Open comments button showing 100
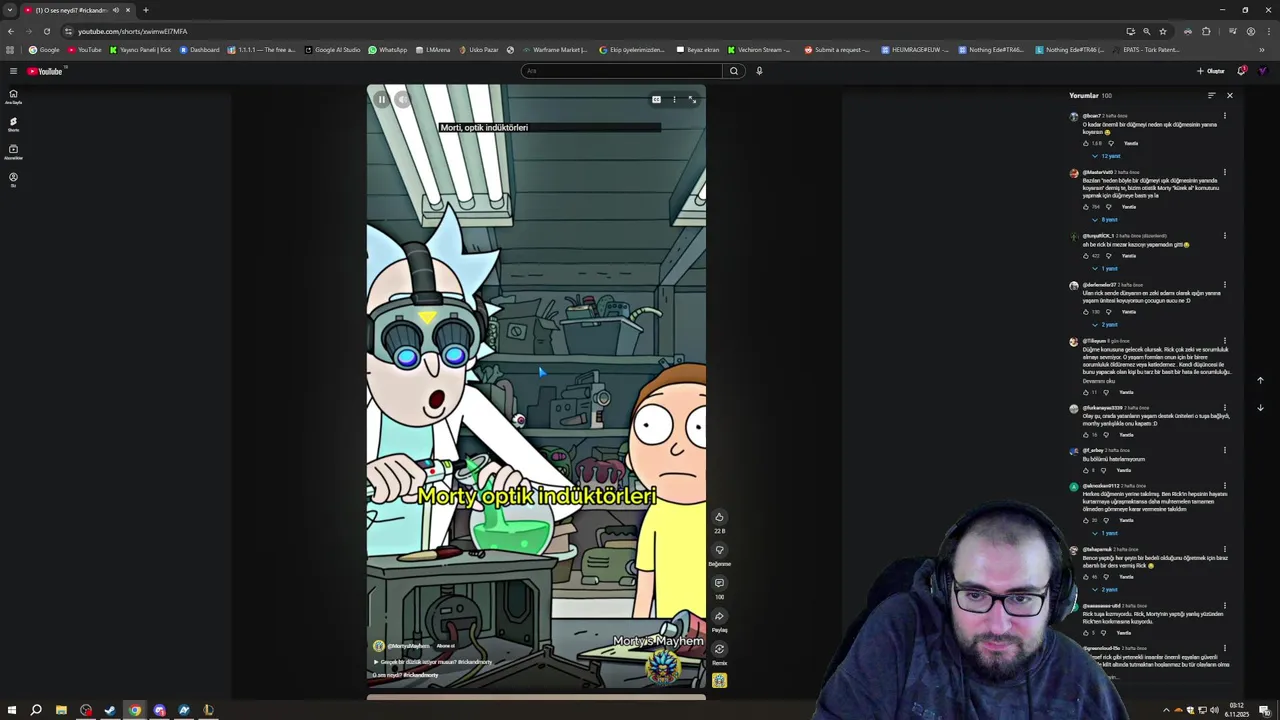The height and width of the screenshot is (720, 1280). [719, 583]
